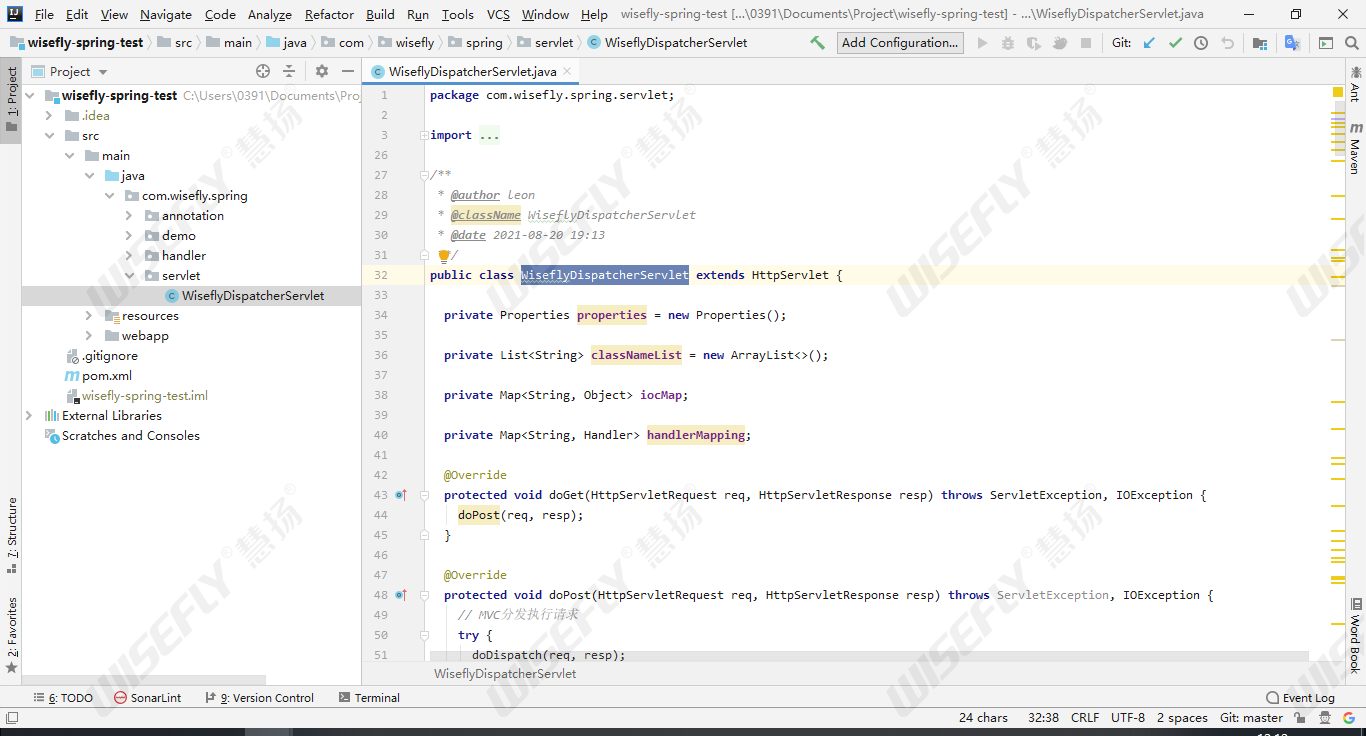Click the UTF-8 encoding widget
Image resolution: width=1366 pixels, height=736 pixels.
pos(1127,718)
